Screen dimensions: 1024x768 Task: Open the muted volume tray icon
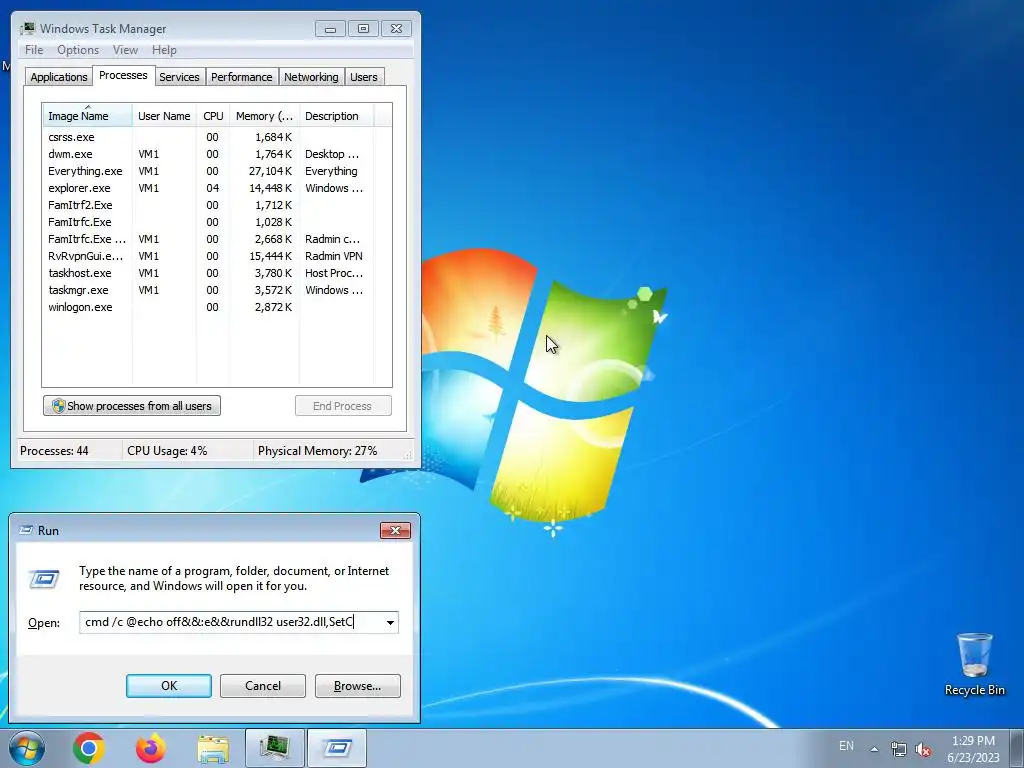click(x=923, y=749)
